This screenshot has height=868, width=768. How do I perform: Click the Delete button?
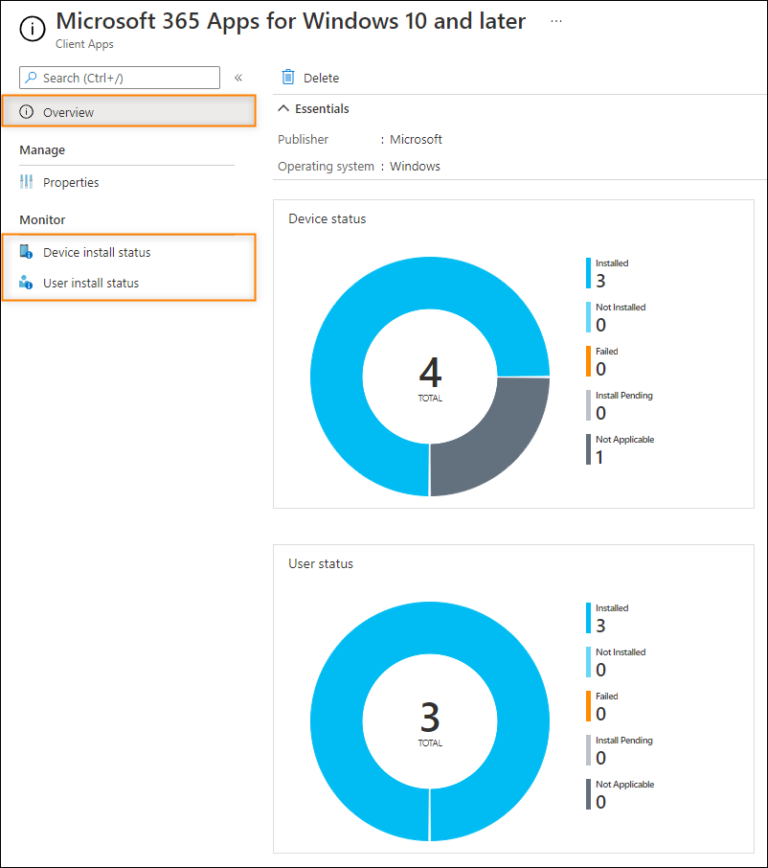click(311, 77)
